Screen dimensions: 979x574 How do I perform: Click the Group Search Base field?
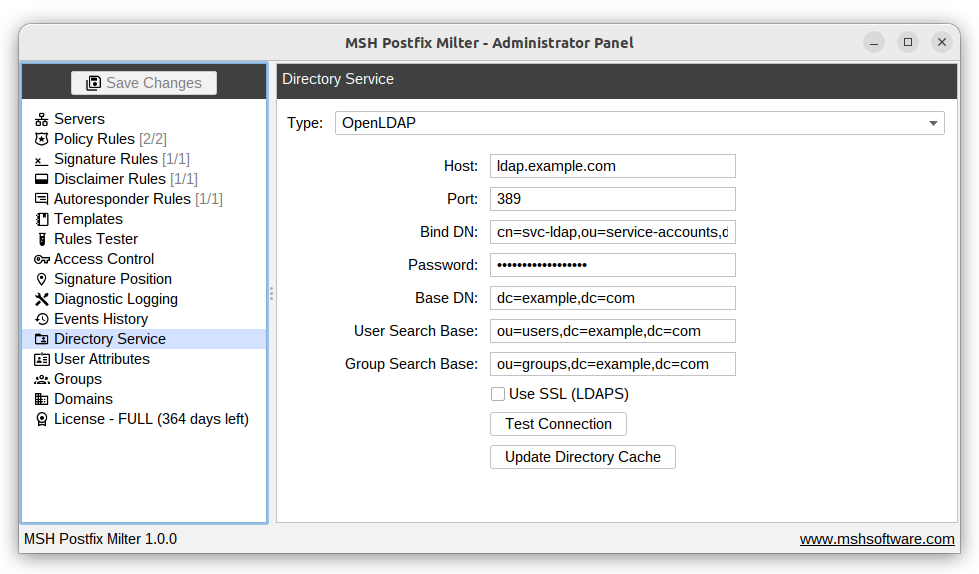coord(612,364)
